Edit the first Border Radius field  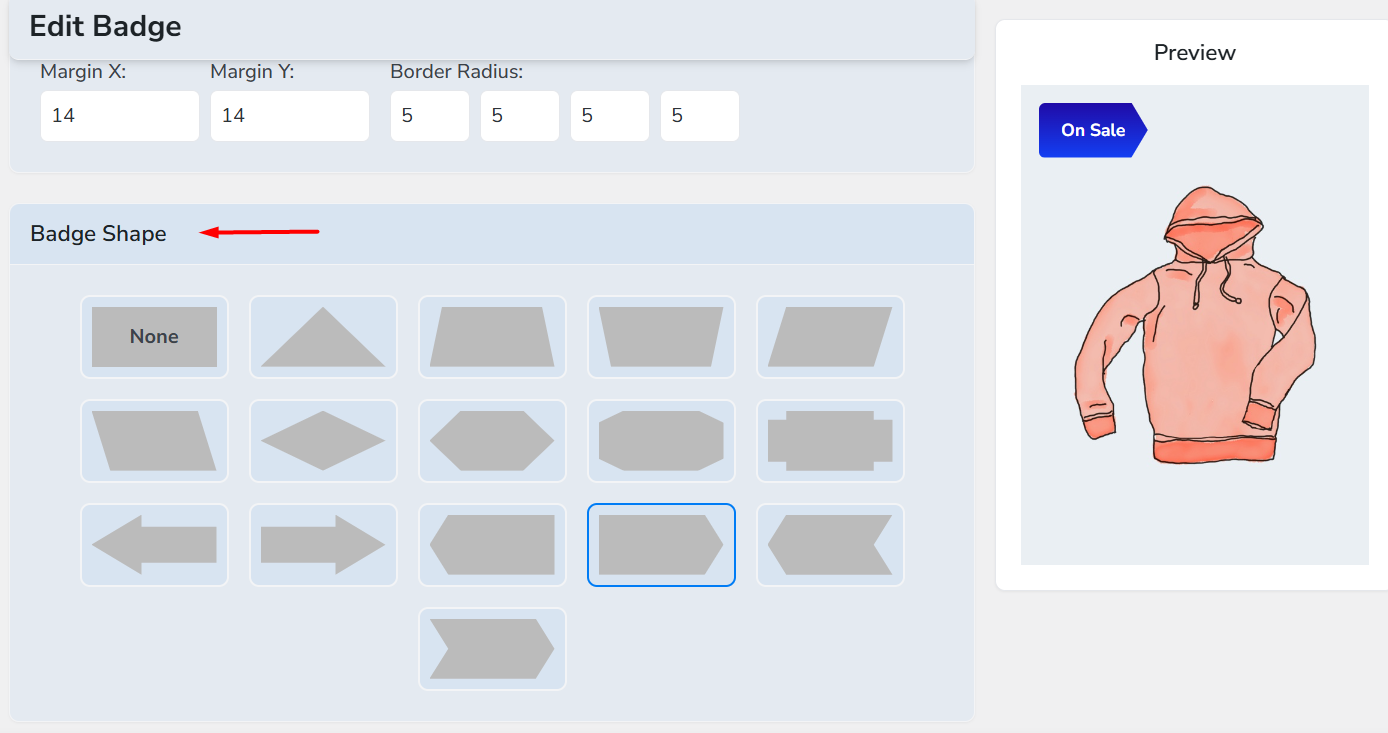(x=430, y=116)
